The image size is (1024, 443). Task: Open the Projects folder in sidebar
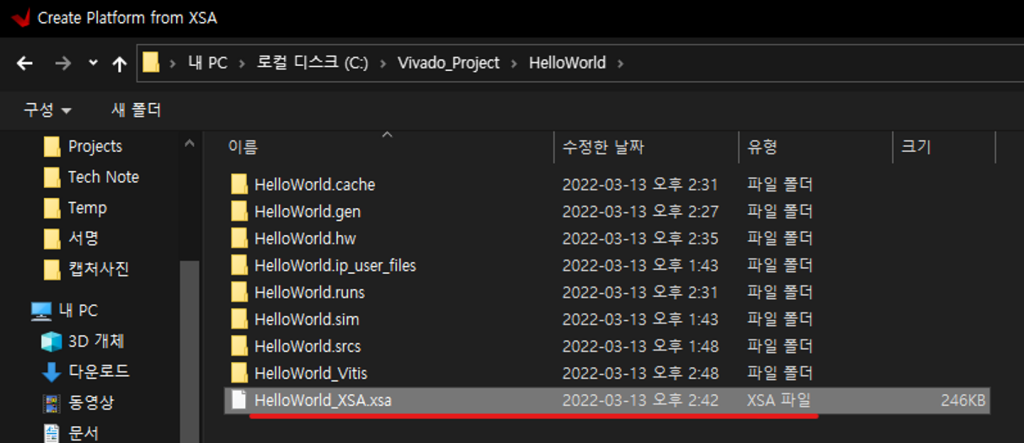click(95, 146)
